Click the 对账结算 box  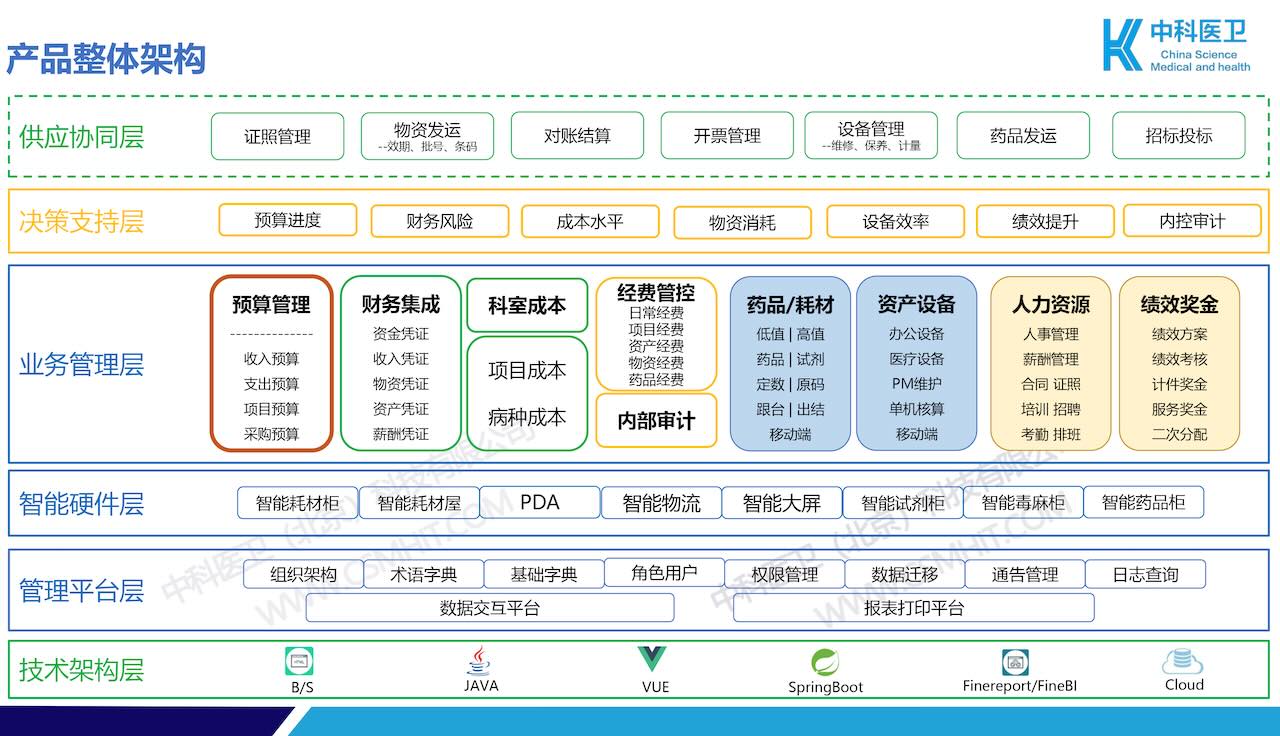pos(577,136)
